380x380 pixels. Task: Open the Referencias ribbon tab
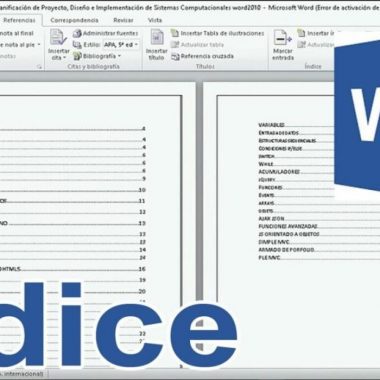(19, 20)
